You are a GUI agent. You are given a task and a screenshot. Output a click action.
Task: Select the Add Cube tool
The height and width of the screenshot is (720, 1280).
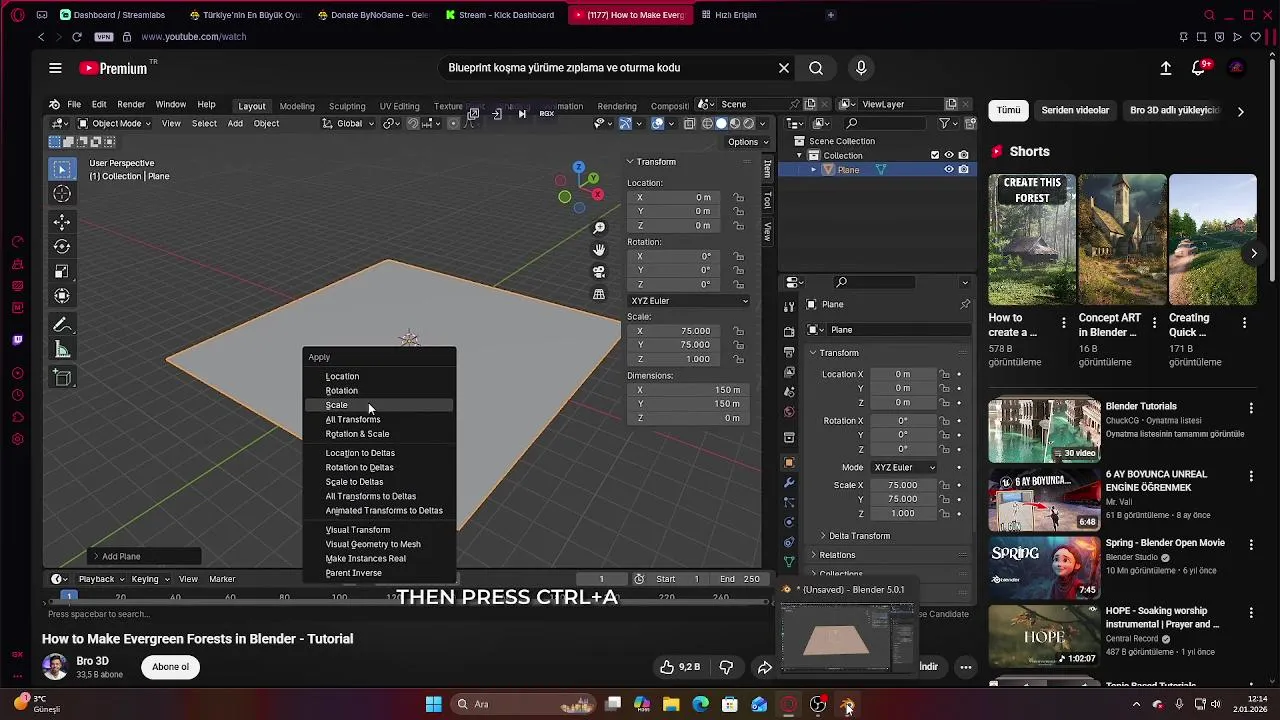[62, 378]
